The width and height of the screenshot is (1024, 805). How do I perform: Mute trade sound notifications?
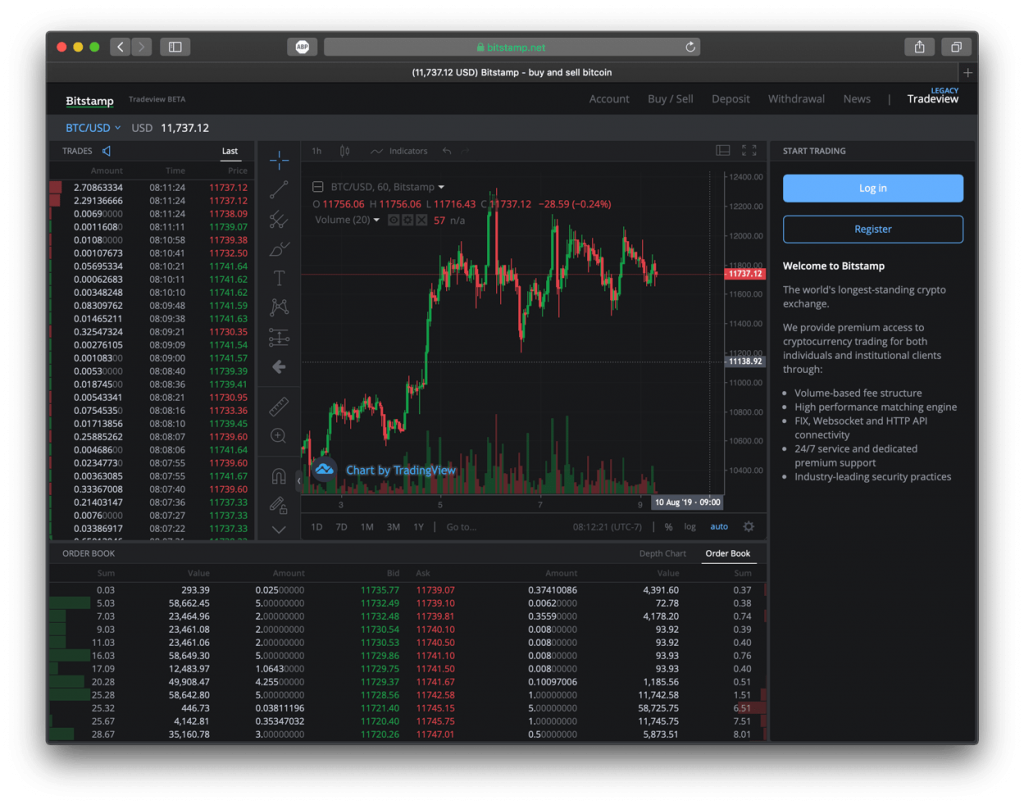click(106, 151)
